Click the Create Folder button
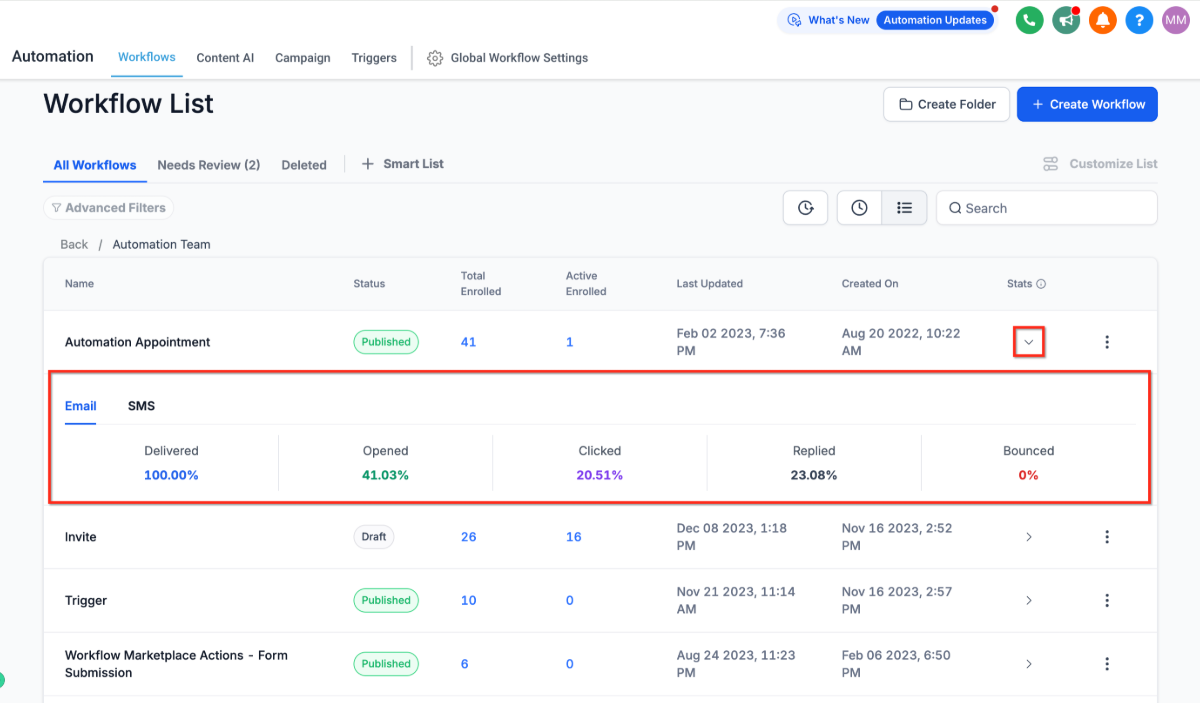1200x703 pixels. pos(946,104)
